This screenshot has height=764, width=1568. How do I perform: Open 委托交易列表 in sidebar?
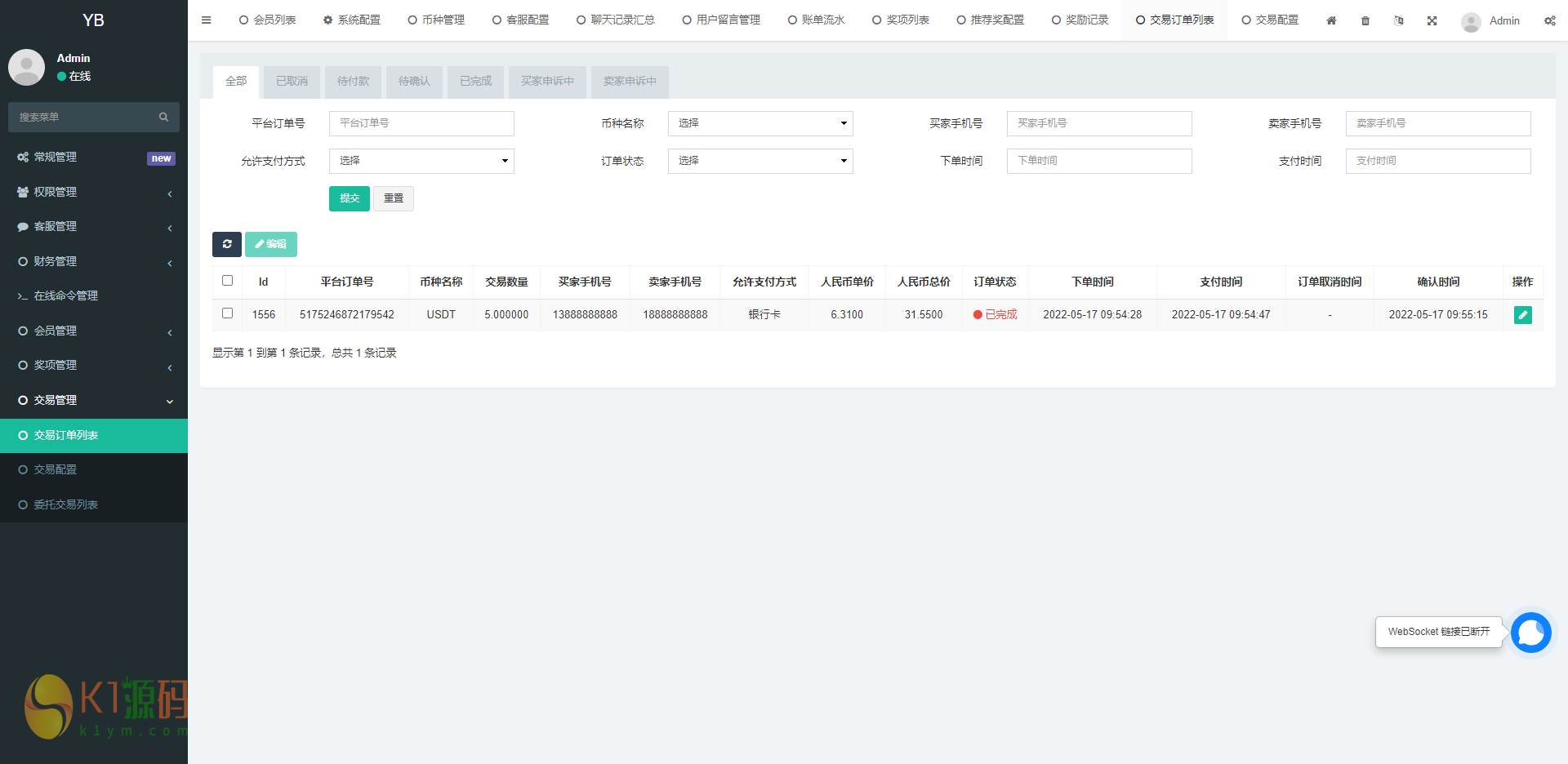(x=94, y=504)
